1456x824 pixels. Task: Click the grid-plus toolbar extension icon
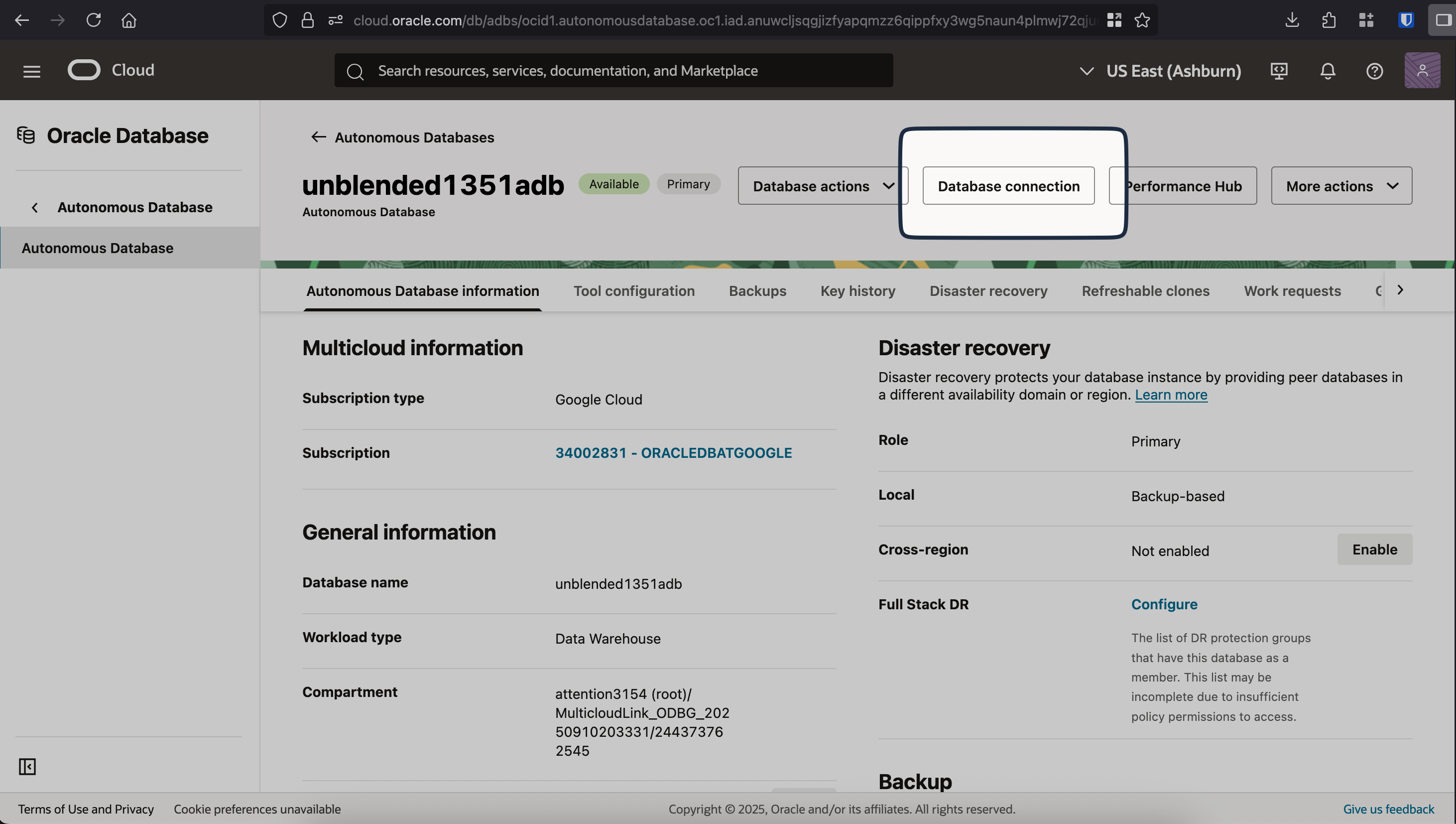coord(1366,20)
